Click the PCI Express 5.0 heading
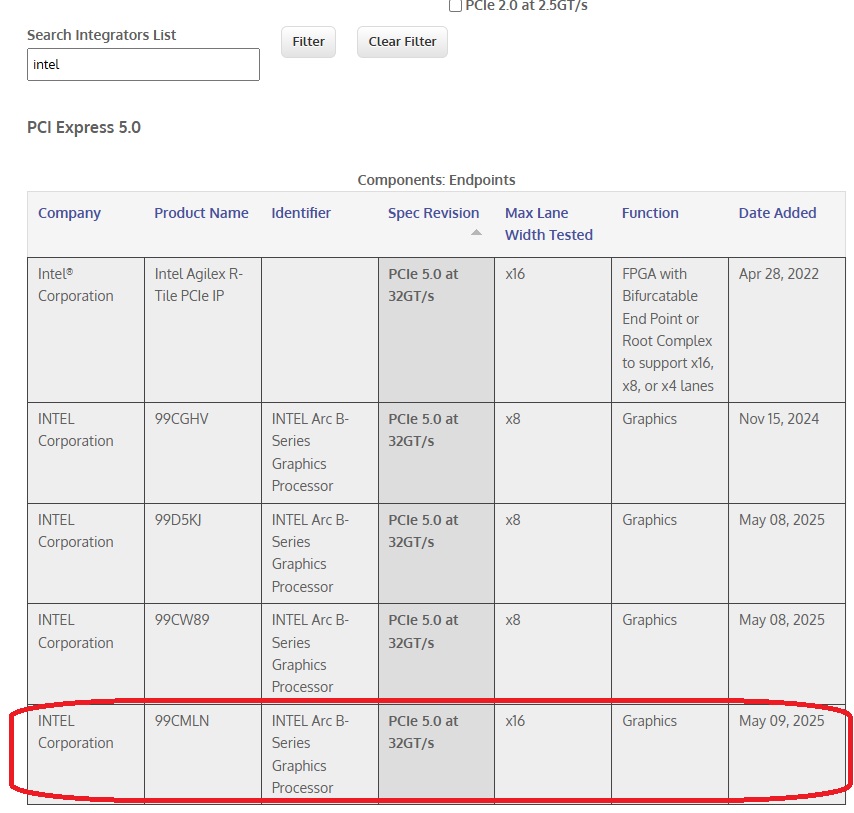 [84, 127]
